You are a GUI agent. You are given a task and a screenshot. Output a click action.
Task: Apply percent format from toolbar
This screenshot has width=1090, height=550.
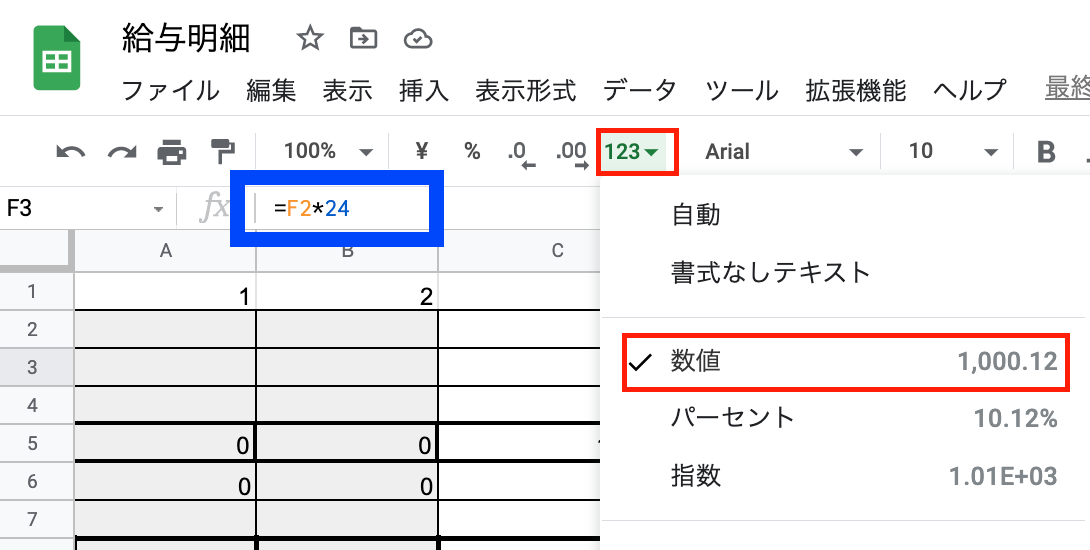[x=472, y=151]
